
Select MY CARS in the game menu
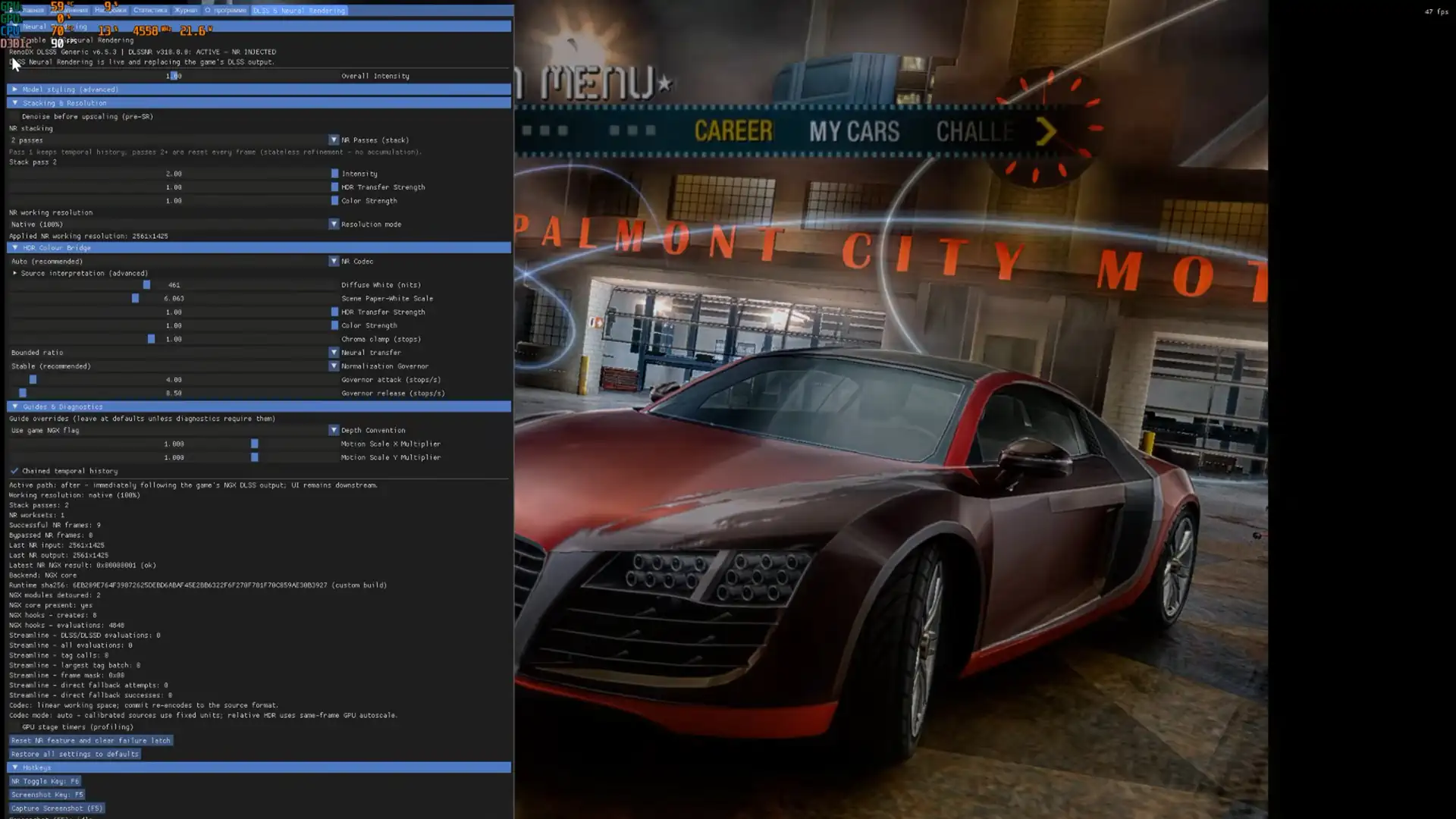[x=854, y=131]
